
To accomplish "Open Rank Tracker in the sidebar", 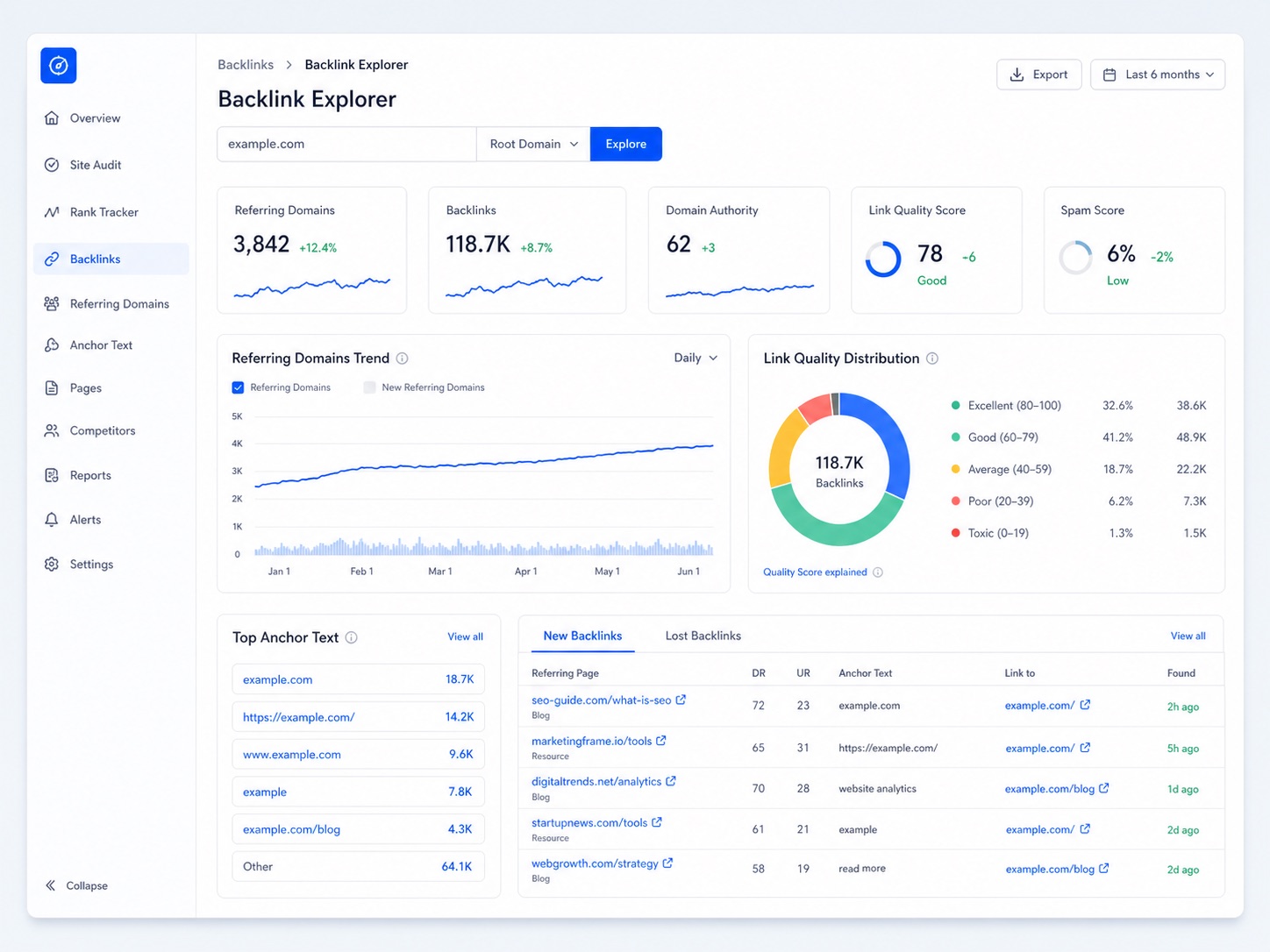I will tap(111, 212).
